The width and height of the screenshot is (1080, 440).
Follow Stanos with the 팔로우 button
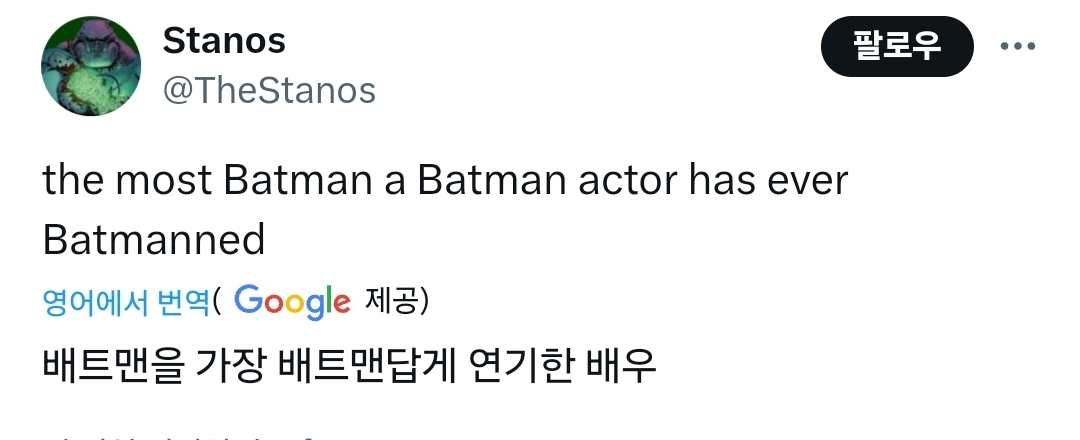pyautogui.click(x=897, y=46)
